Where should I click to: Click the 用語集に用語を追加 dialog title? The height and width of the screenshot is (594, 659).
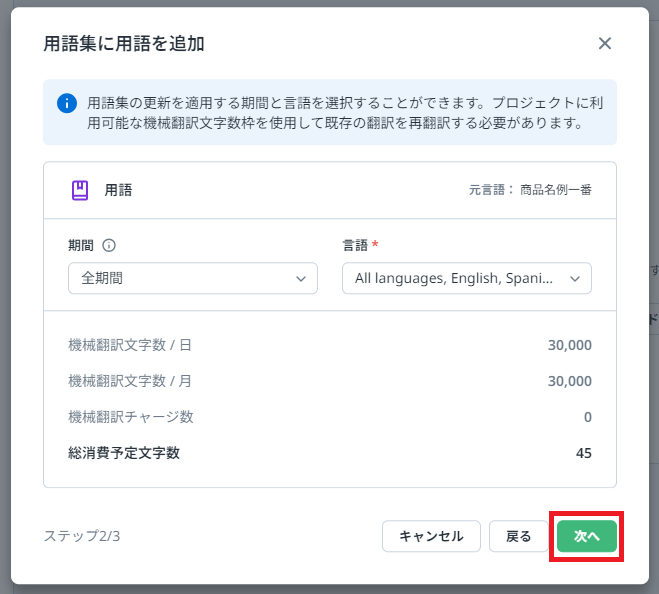click(125, 44)
